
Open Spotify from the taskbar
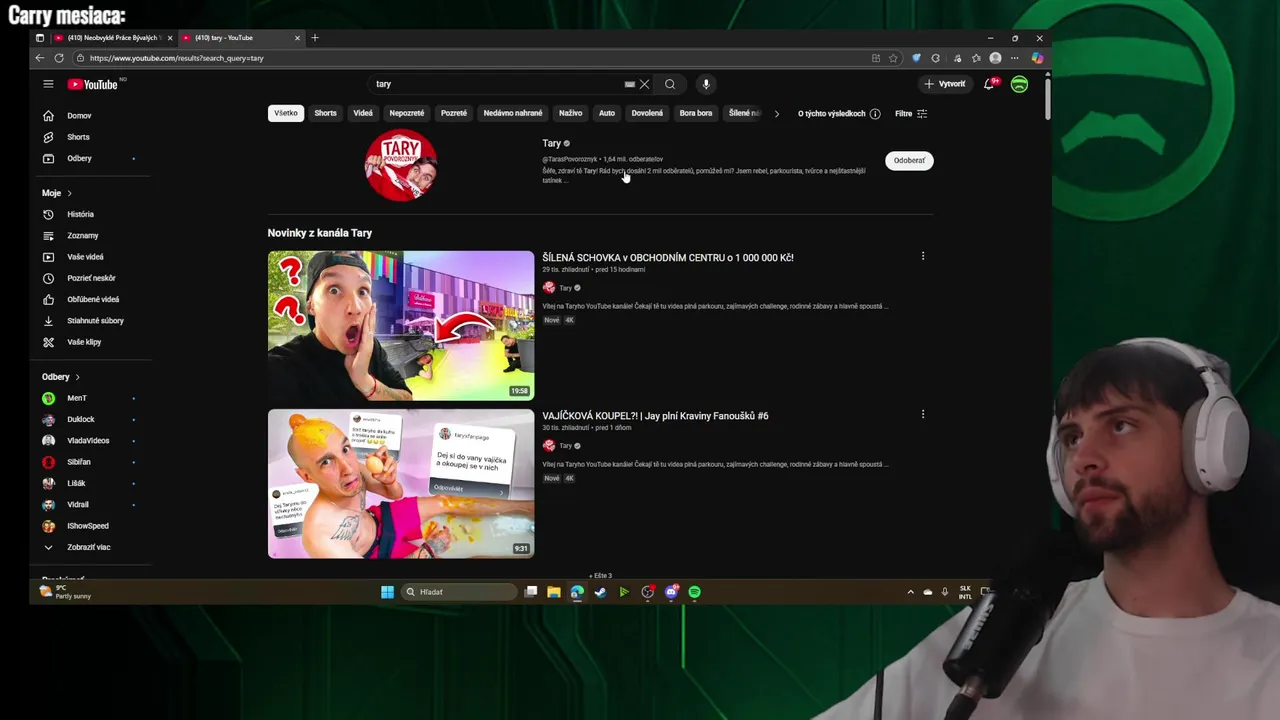[x=695, y=592]
